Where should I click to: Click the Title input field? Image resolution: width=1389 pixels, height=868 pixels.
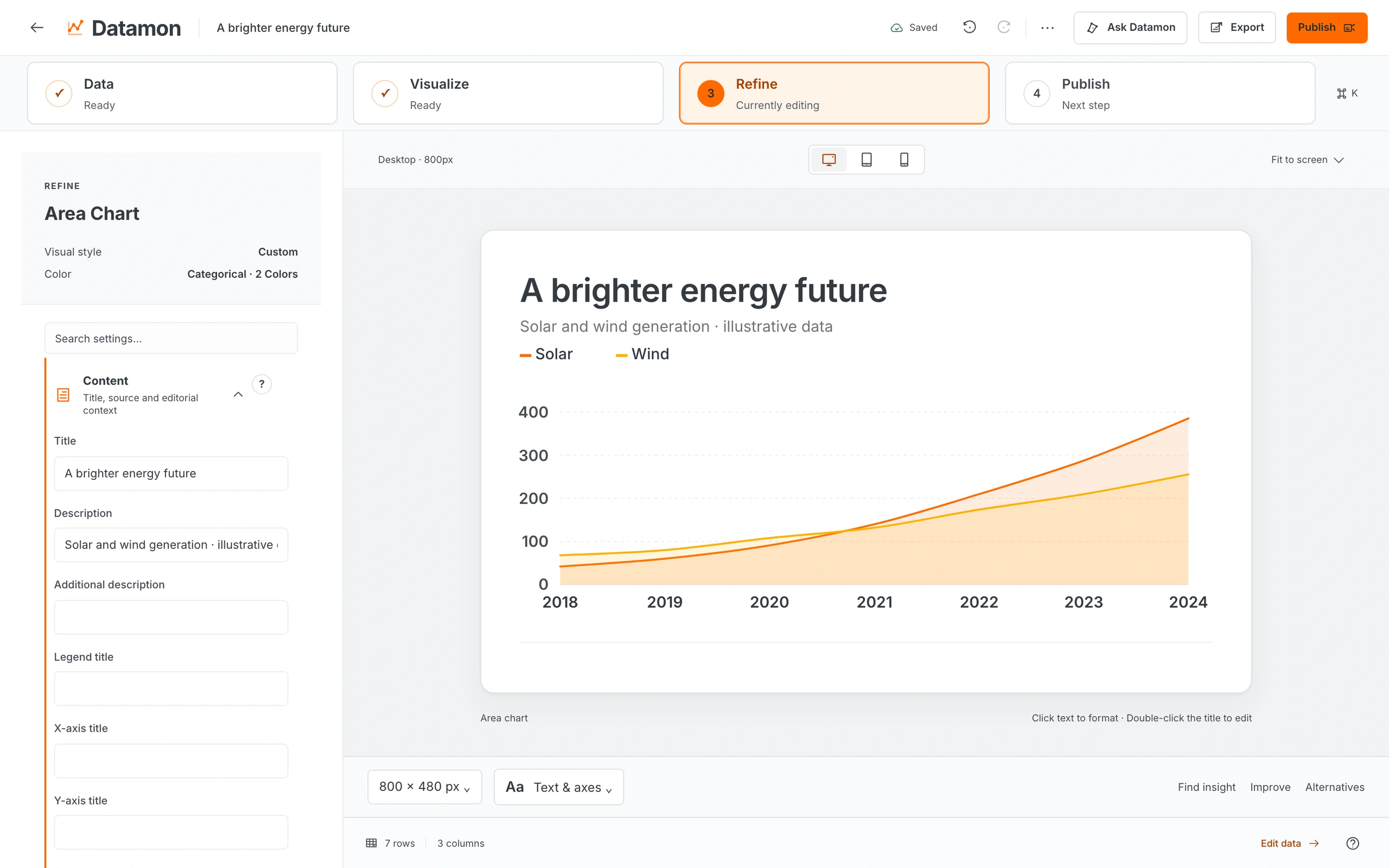click(x=171, y=473)
